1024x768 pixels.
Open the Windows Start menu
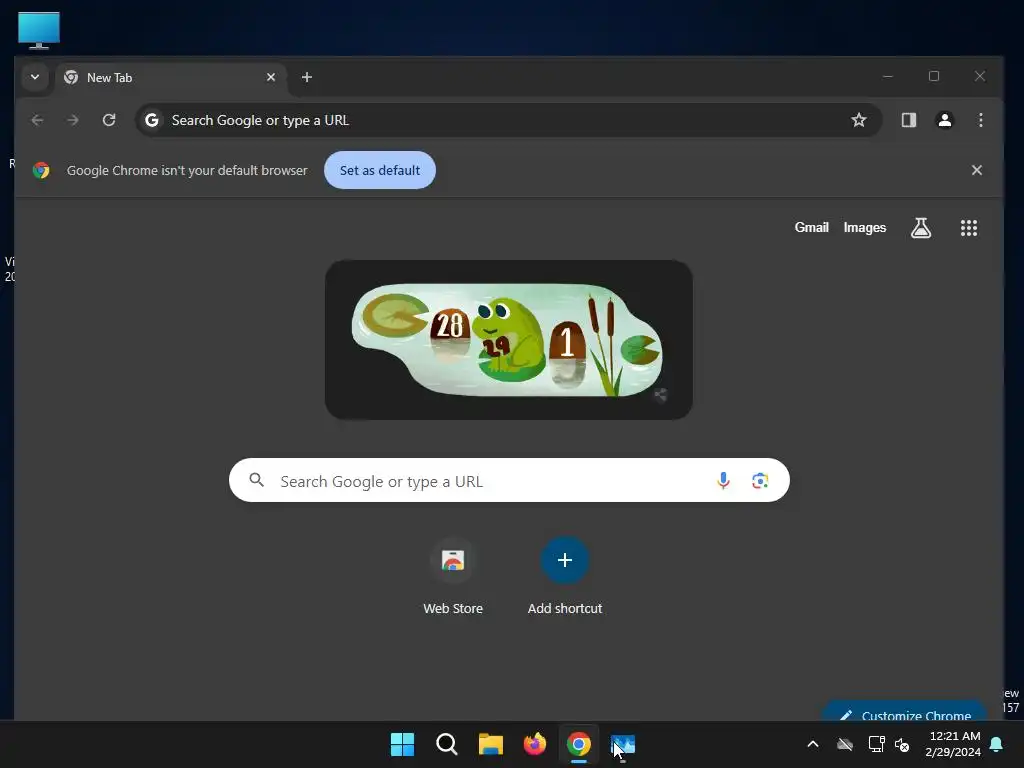pyautogui.click(x=402, y=744)
